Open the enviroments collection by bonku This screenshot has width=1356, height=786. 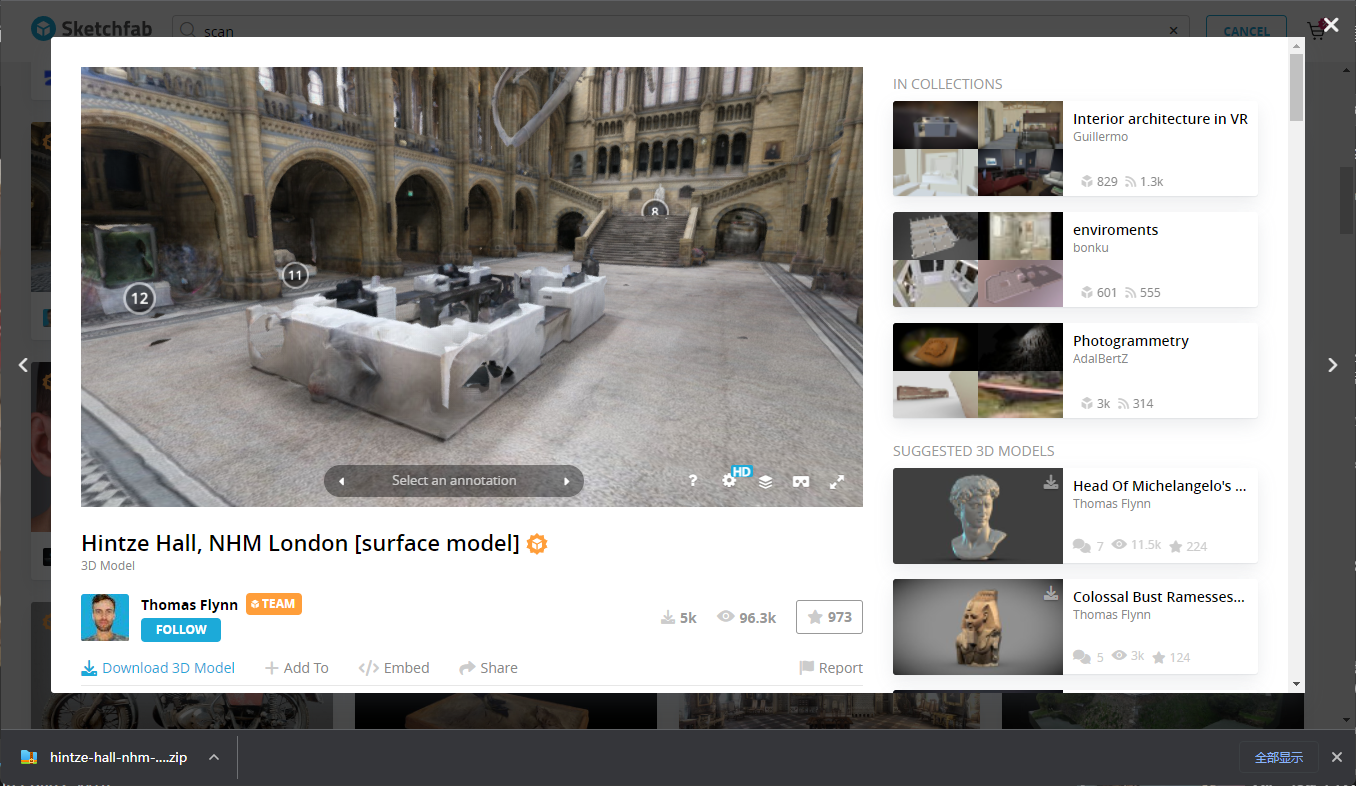pyautogui.click(x=1115, y=230)
